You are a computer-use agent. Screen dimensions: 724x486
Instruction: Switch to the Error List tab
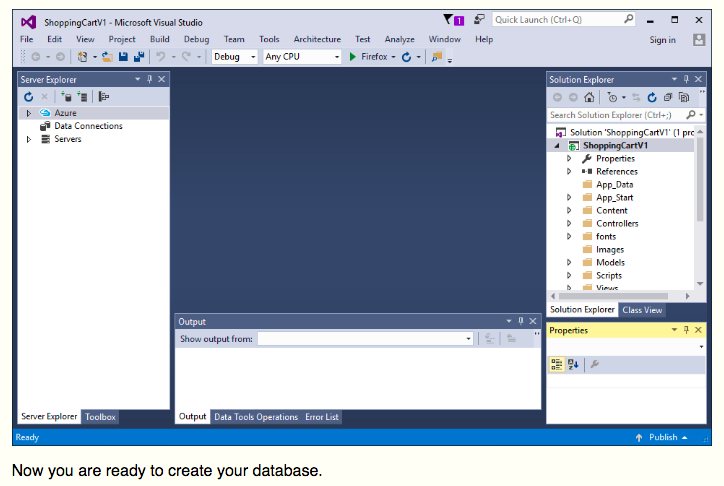point(322,417)
